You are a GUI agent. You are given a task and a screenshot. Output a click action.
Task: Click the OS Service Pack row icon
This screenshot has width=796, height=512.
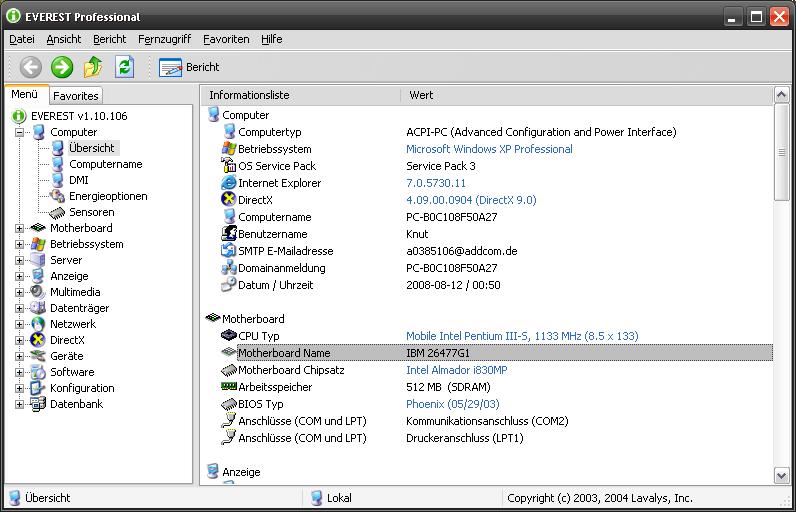(x=229, y=165)
